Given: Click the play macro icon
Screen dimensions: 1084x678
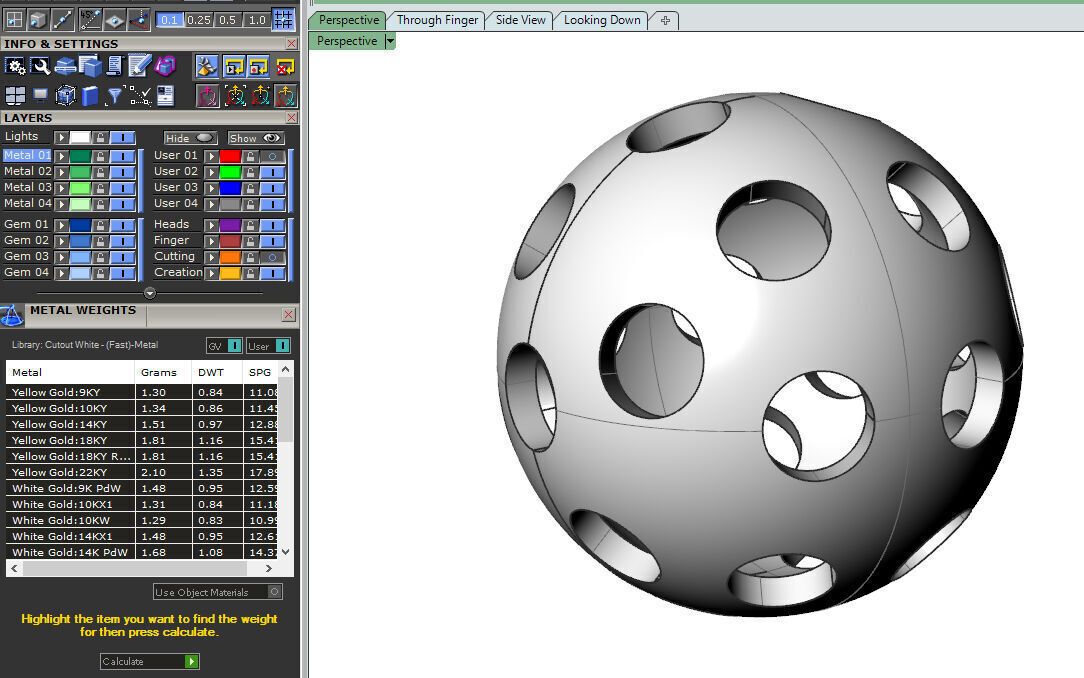Looking at the screenshot, I should pos(234,66).
